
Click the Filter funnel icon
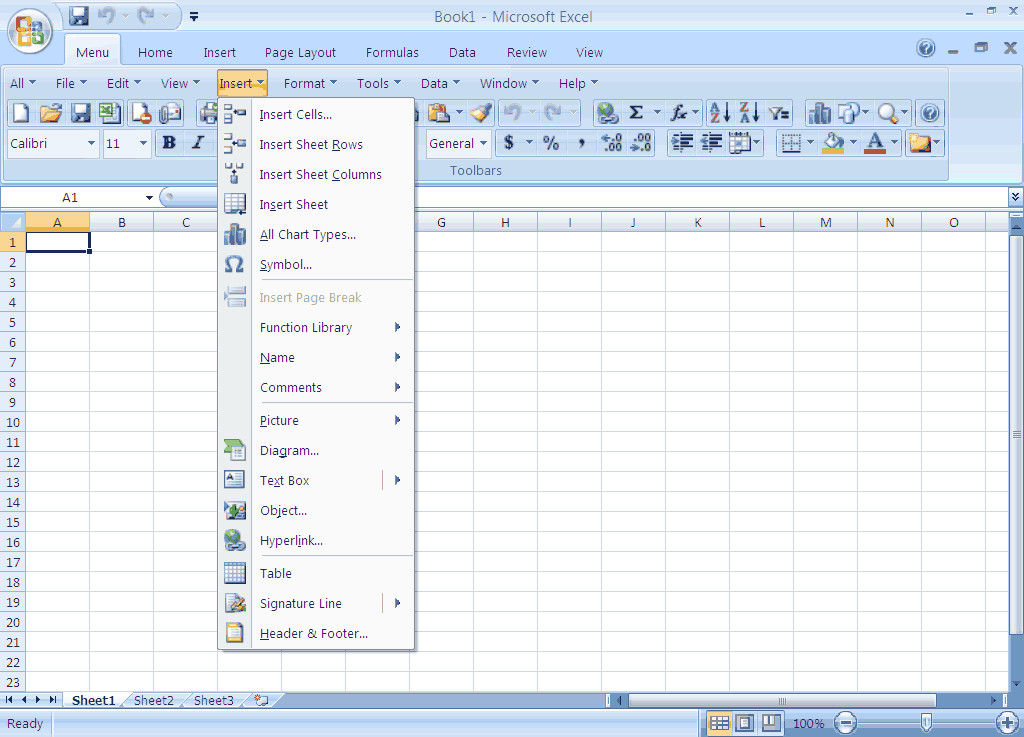pyautogui.click(x=779, y=113)
